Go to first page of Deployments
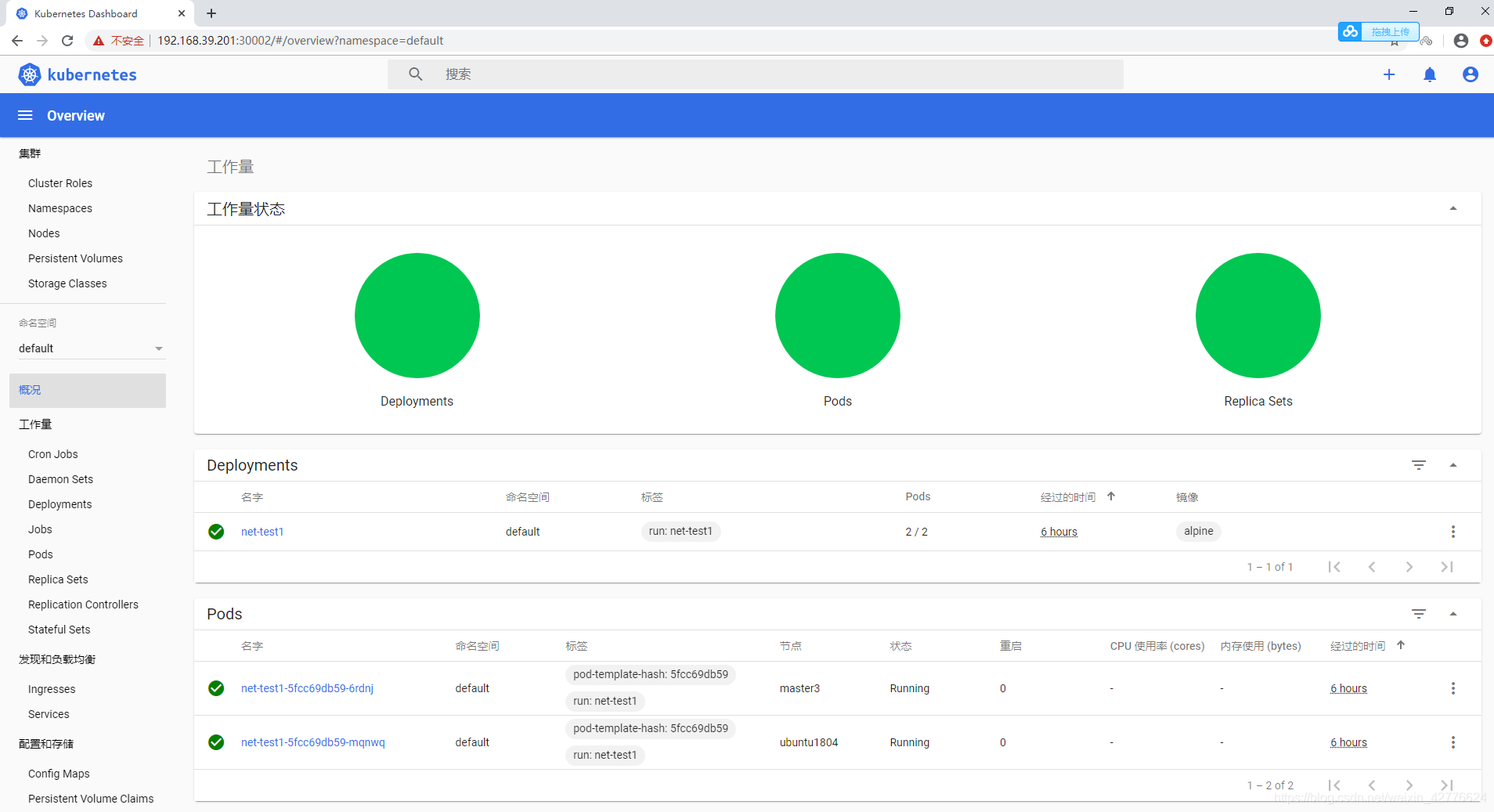 click(1334, 567)
